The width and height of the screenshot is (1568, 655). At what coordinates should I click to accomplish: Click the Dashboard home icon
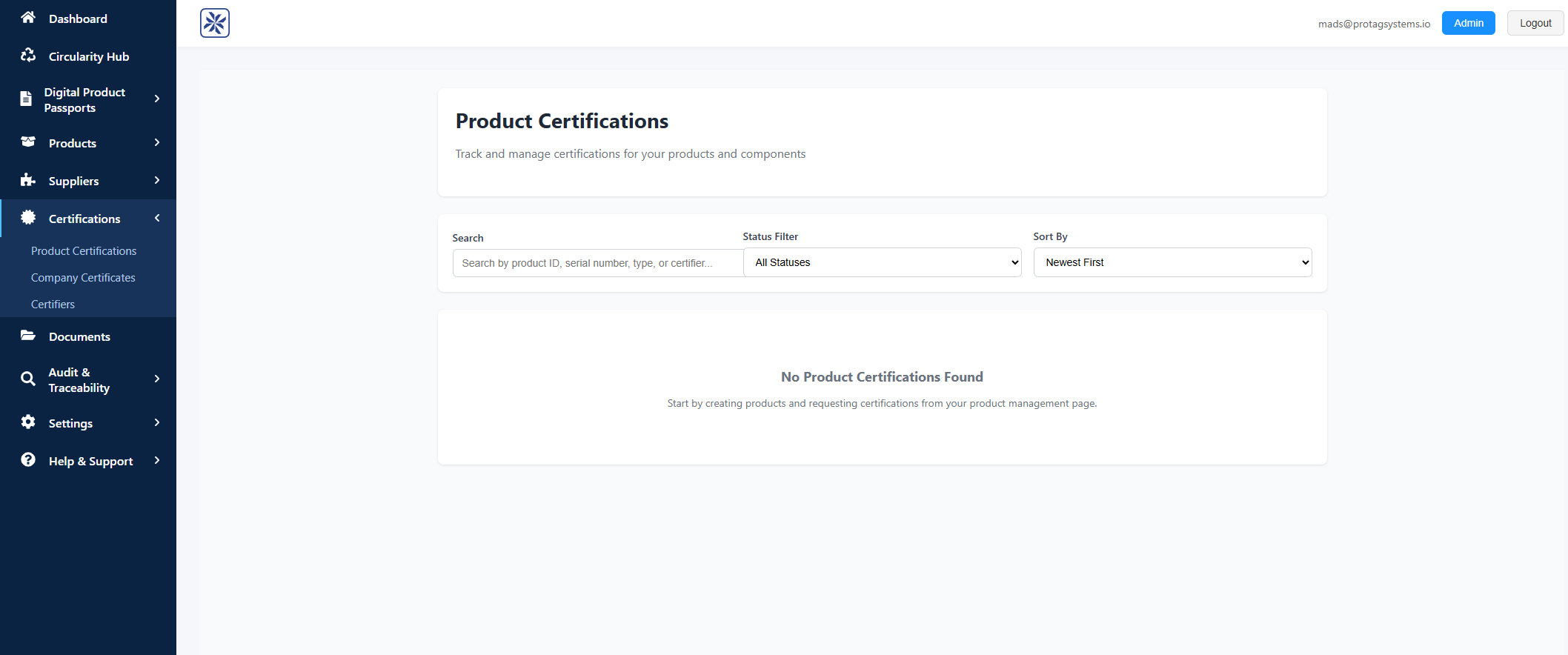tap(28, 17)
